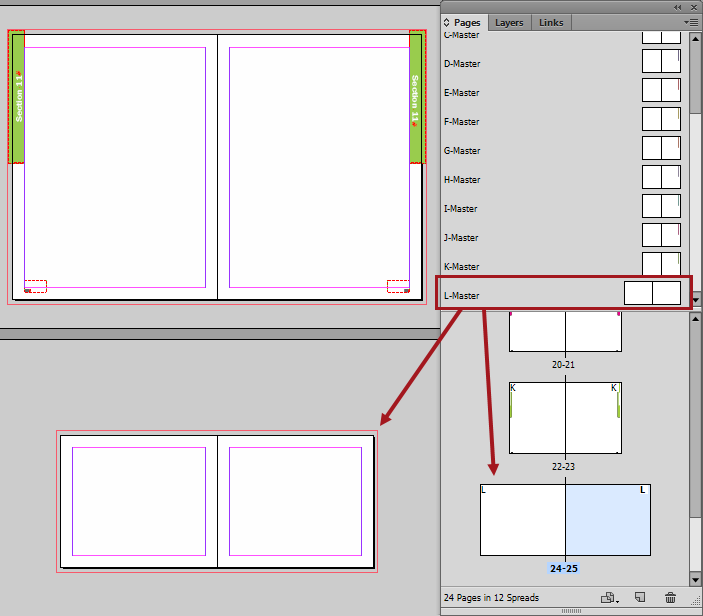Select J-Master in the masters list
Screen dimensions: 703x616
click(461, 238)
